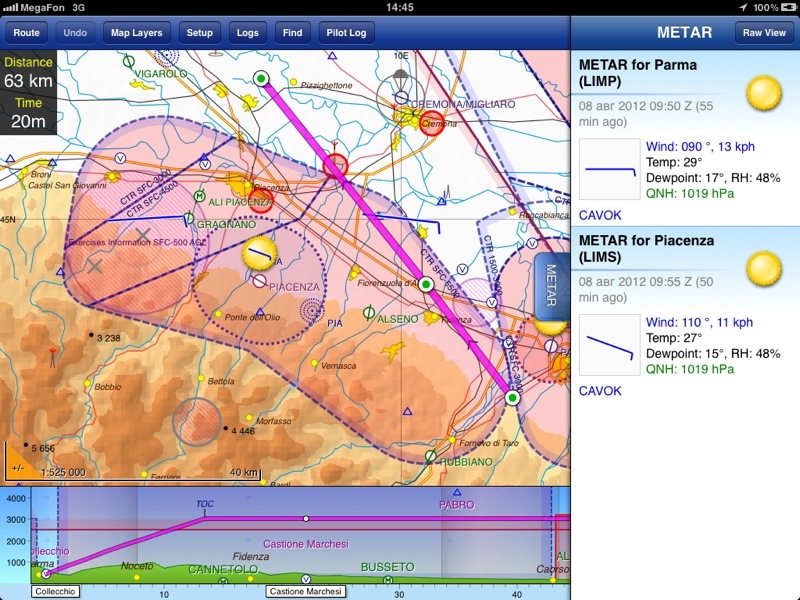Open the Pilot Log

click(347, 33)
